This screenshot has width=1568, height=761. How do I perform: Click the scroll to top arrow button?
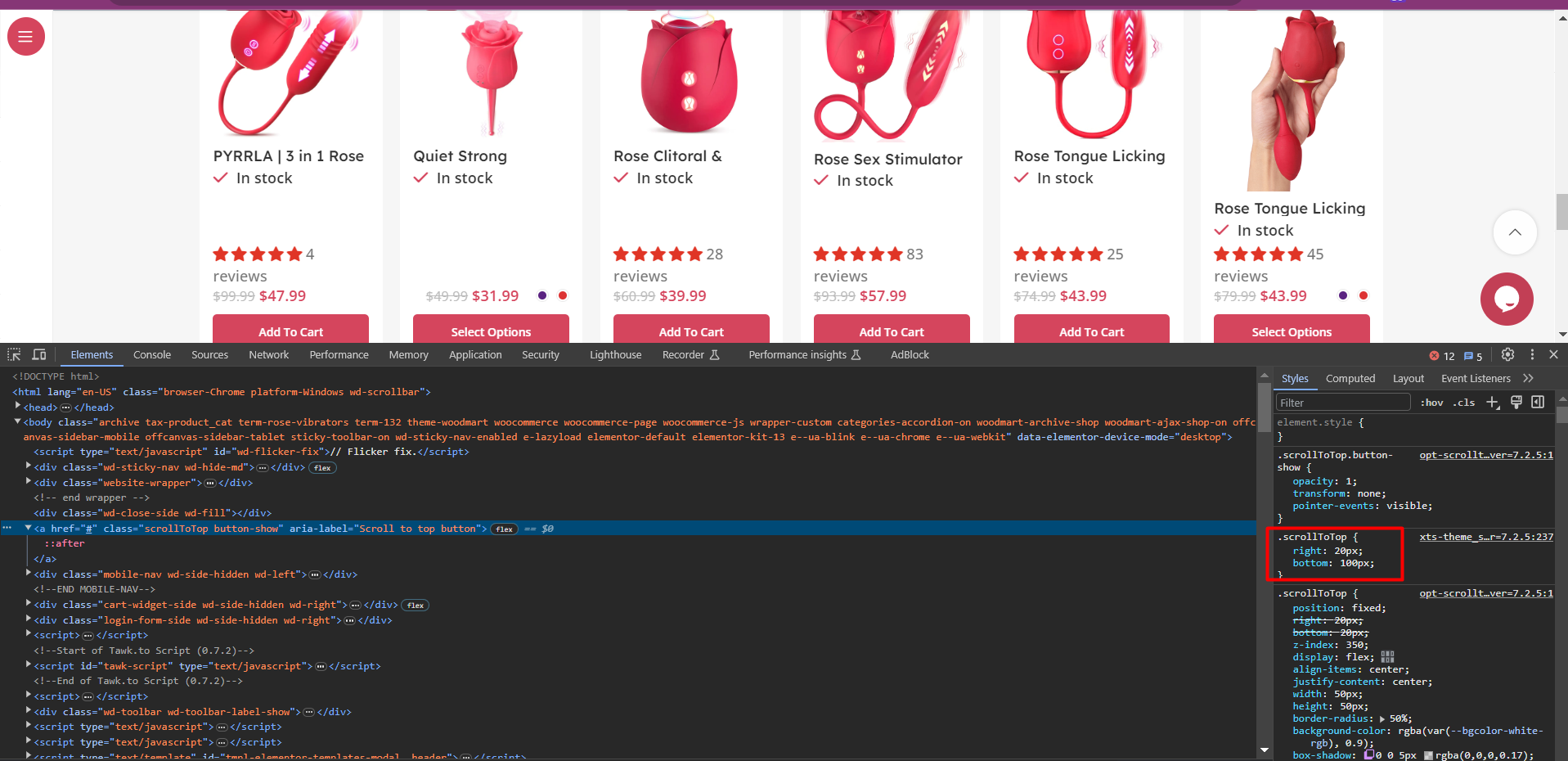coord(1515,232)
